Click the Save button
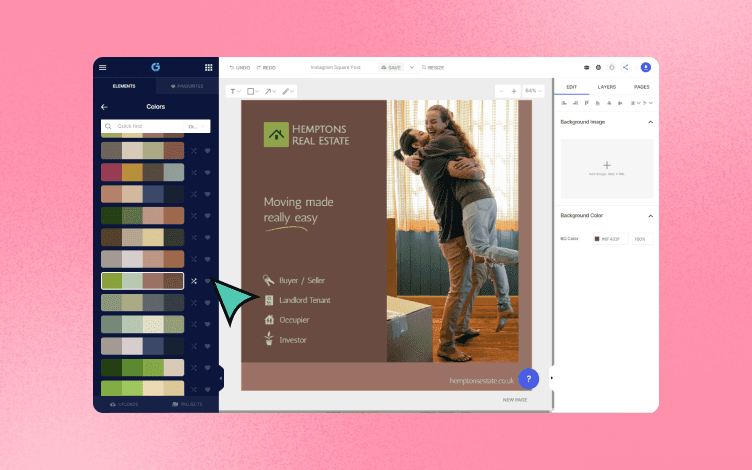This screenshot has width=752, height=470. (391, 68)
